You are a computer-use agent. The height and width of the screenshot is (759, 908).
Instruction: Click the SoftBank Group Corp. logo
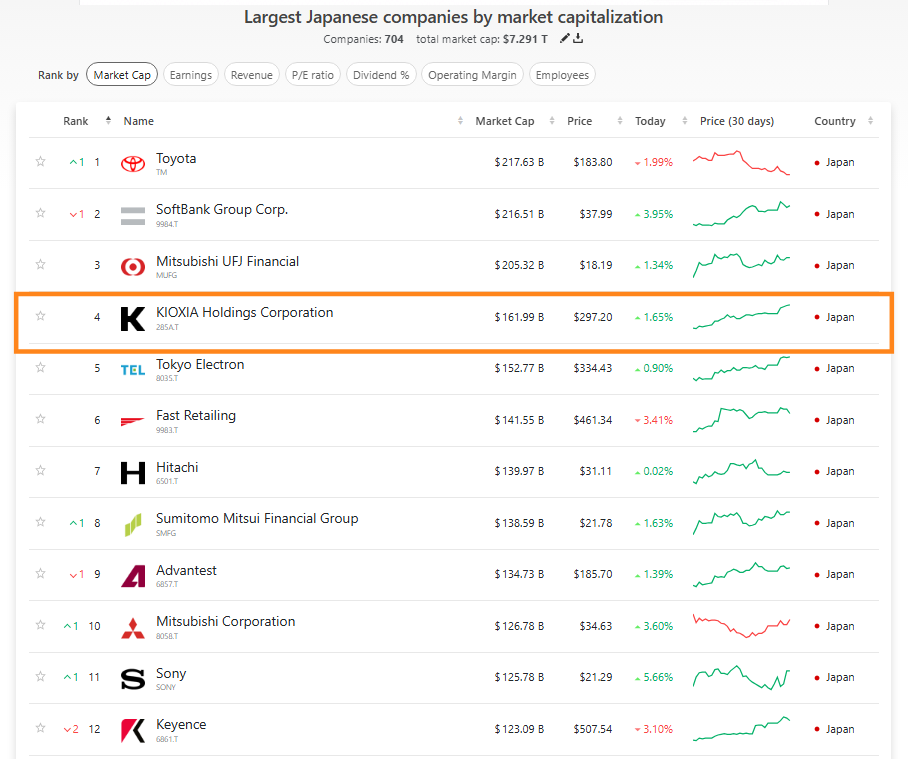(x=133, y=215)
